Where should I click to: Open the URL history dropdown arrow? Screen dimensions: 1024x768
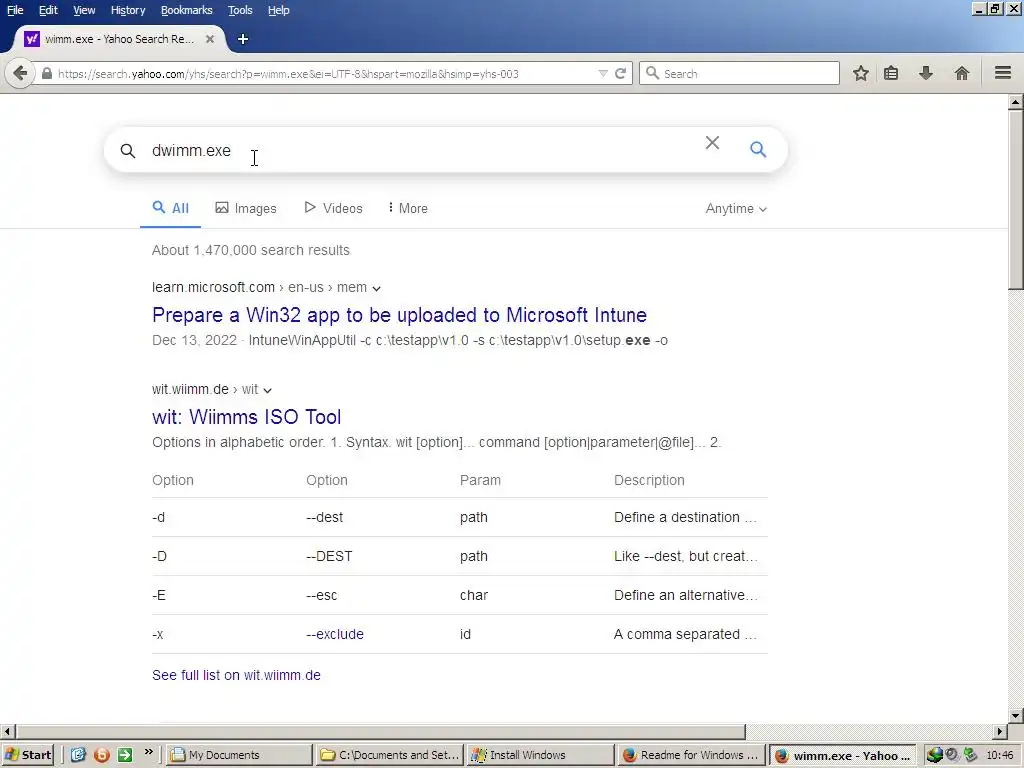pos(603,74)
